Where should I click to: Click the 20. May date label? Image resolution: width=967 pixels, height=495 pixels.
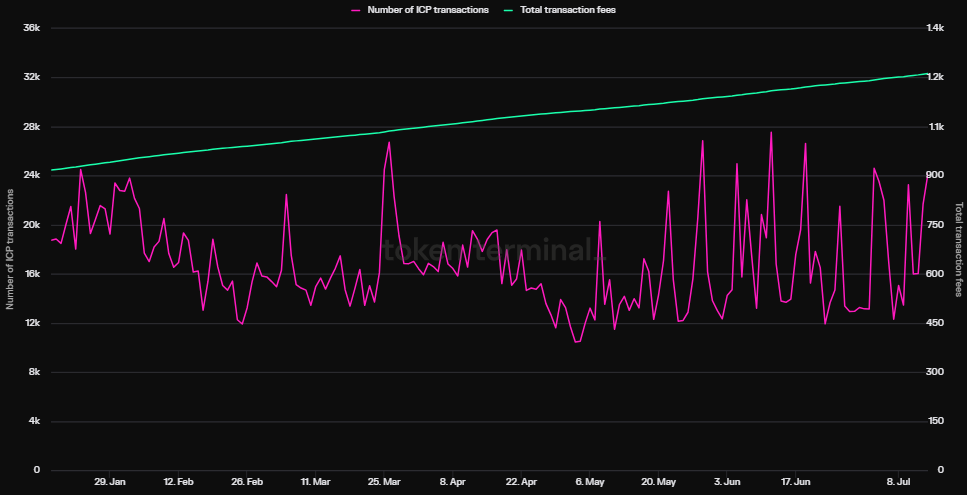click(658, 481)
